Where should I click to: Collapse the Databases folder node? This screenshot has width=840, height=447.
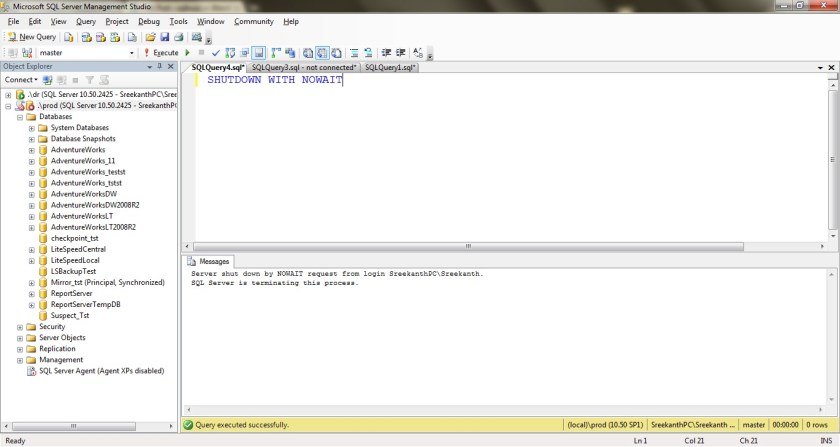coord(20,117)
